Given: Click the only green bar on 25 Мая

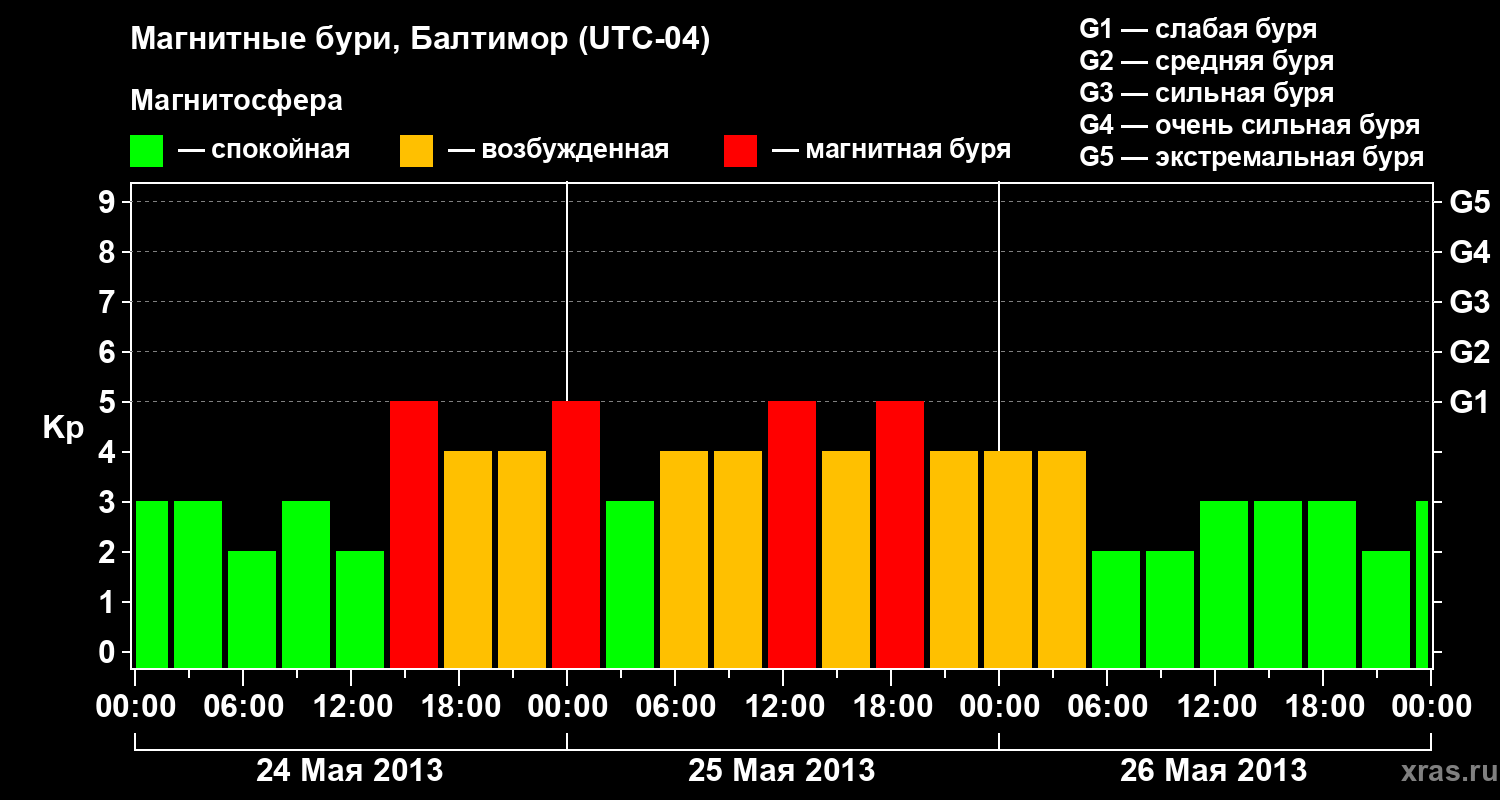Looking at the screenshot, I should click(x=630, y=584).
